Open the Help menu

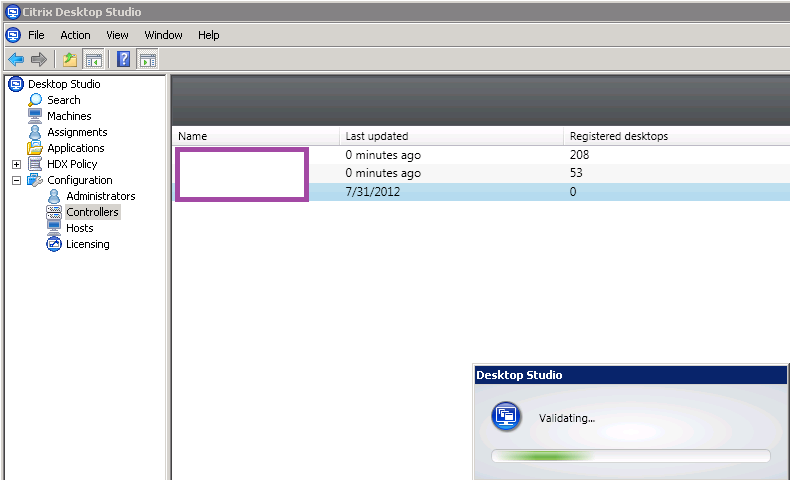coord(209,35)
